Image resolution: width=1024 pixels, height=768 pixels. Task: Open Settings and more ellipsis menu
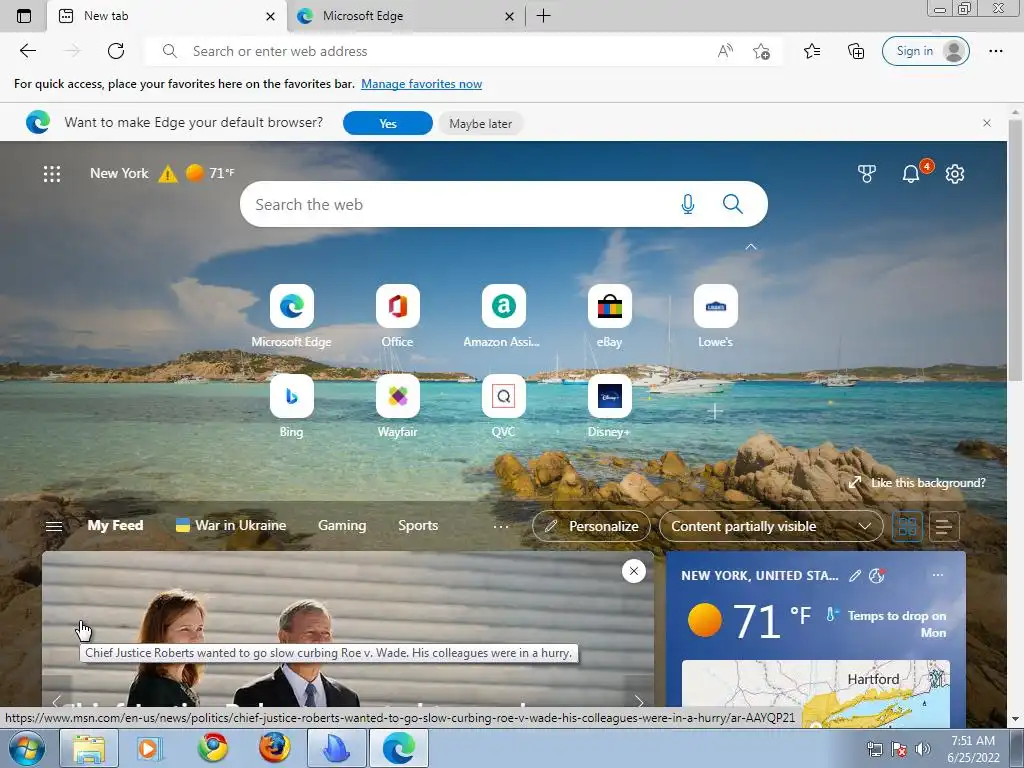click(995, 51)
